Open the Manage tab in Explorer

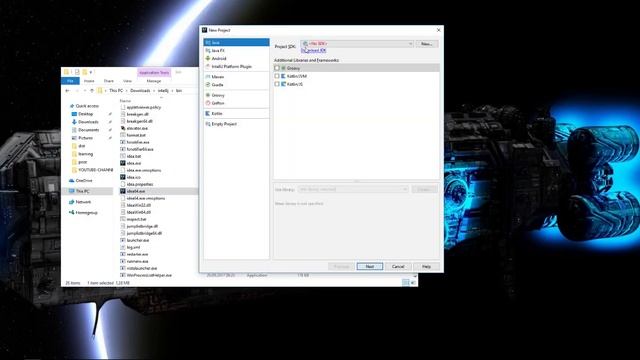(x=154, y=81)
